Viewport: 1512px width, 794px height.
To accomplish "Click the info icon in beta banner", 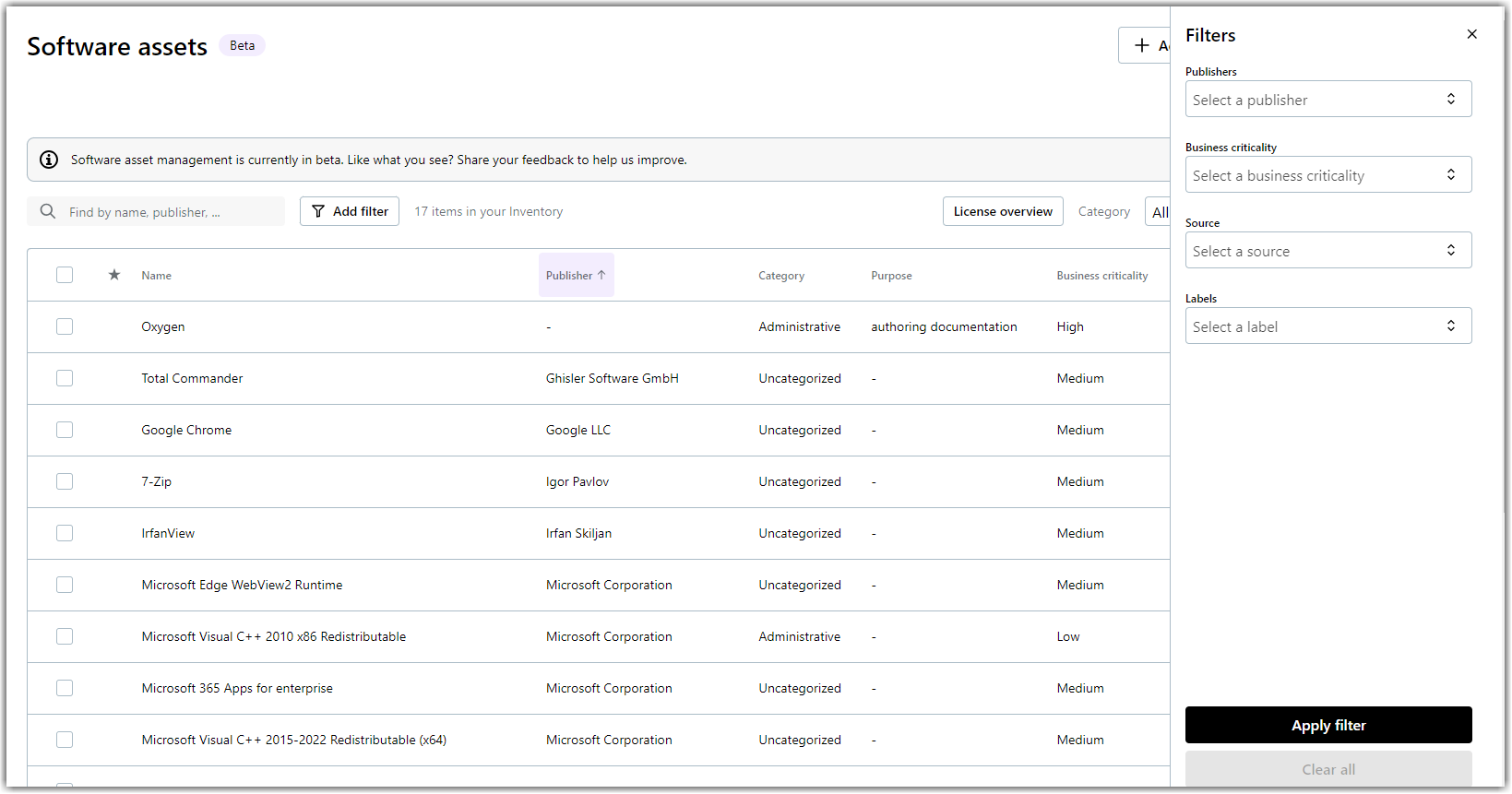I will point(49,160).
